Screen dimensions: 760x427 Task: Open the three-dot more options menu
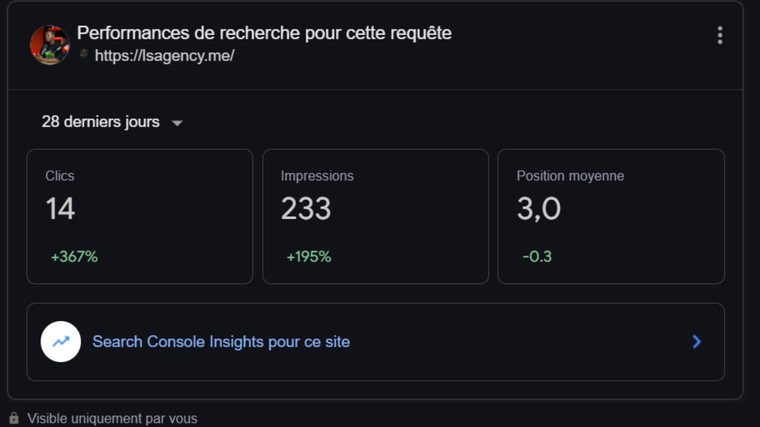click(720, 35)
